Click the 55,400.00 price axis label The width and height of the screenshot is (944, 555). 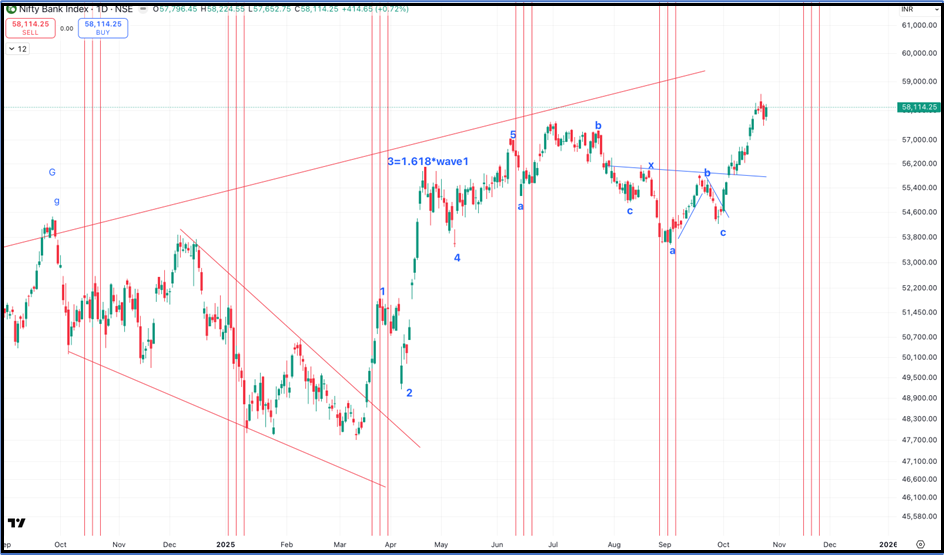pos(921,188)
